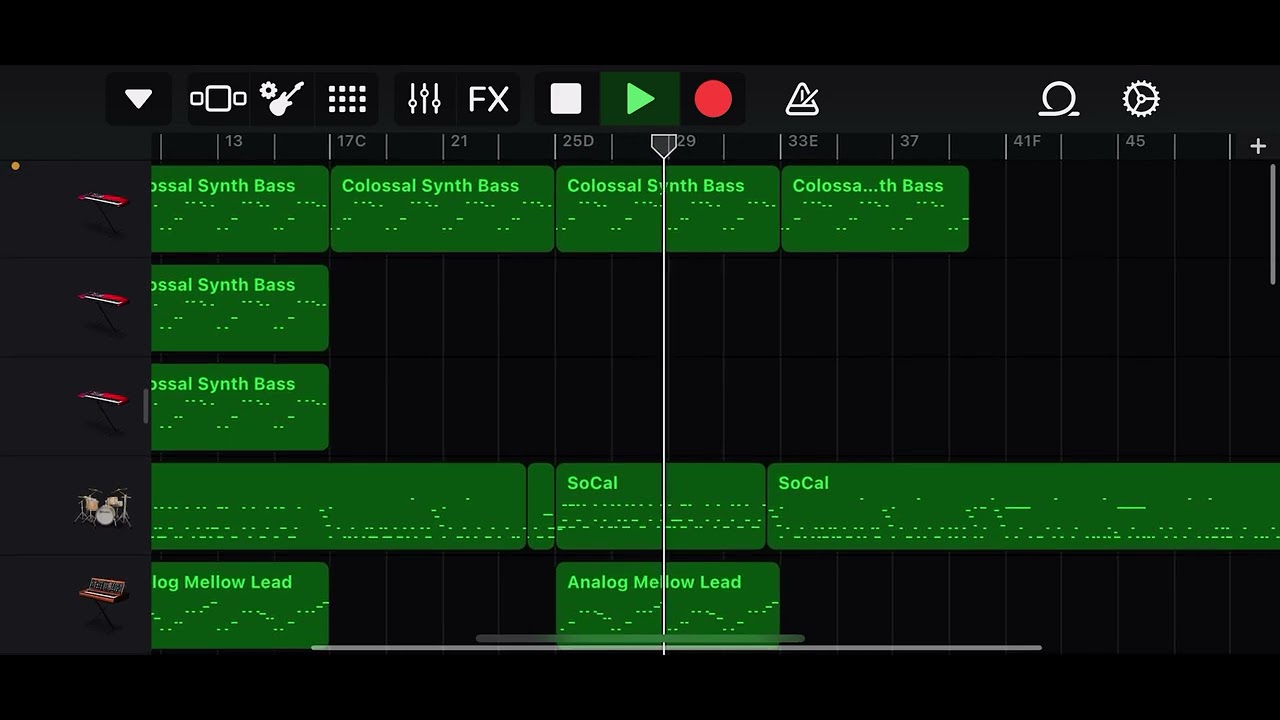Open the FX panel
Viewport: 1280px width, 720px height.
click(489, 99)
